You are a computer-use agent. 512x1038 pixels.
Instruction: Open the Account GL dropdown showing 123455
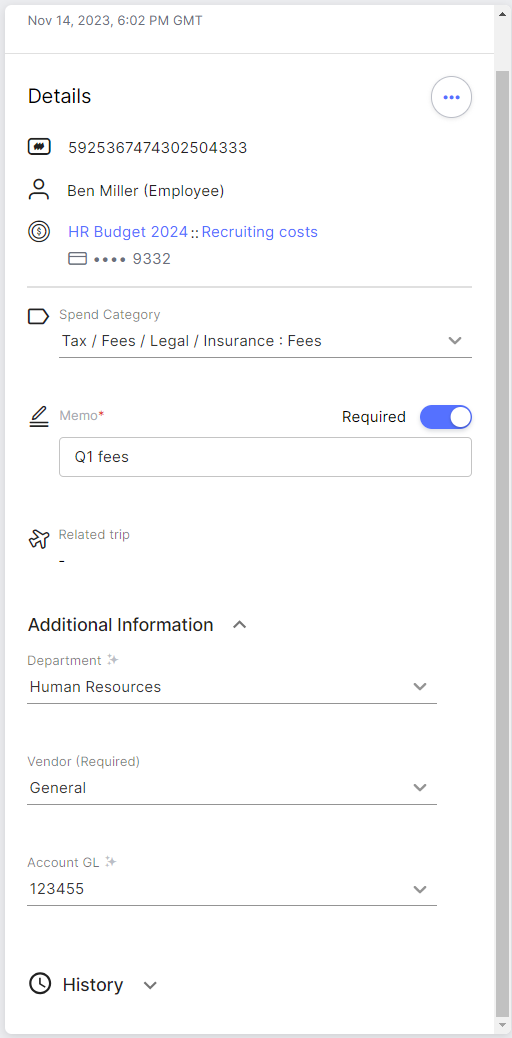pyautogui.click(x=232, y=888)
